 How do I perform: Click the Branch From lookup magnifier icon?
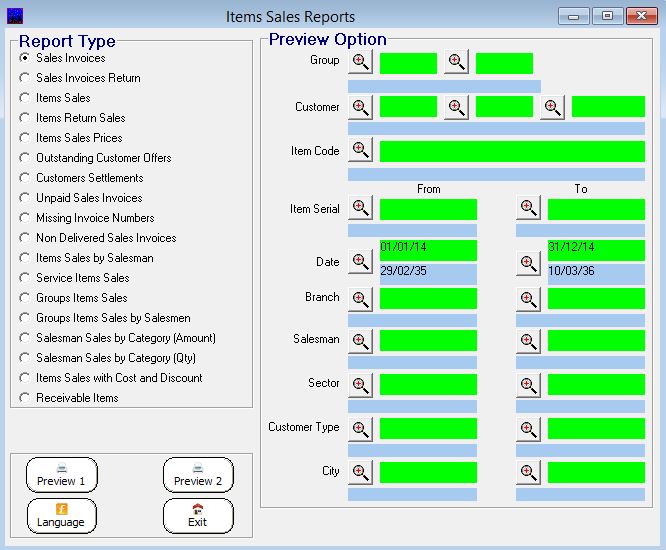point(360,298)
